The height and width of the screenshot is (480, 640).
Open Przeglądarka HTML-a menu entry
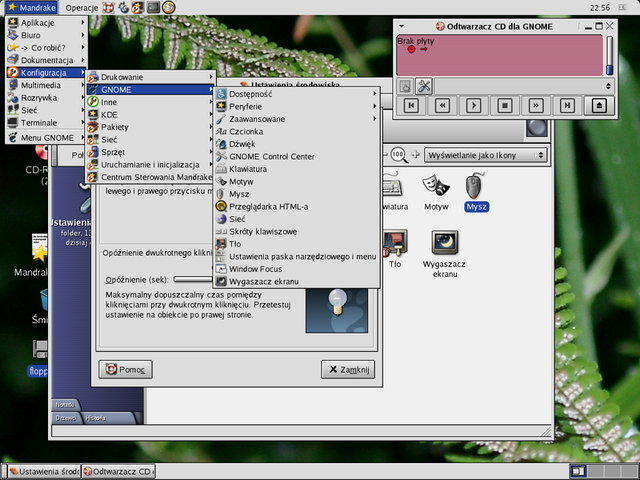tap(296, 207)
